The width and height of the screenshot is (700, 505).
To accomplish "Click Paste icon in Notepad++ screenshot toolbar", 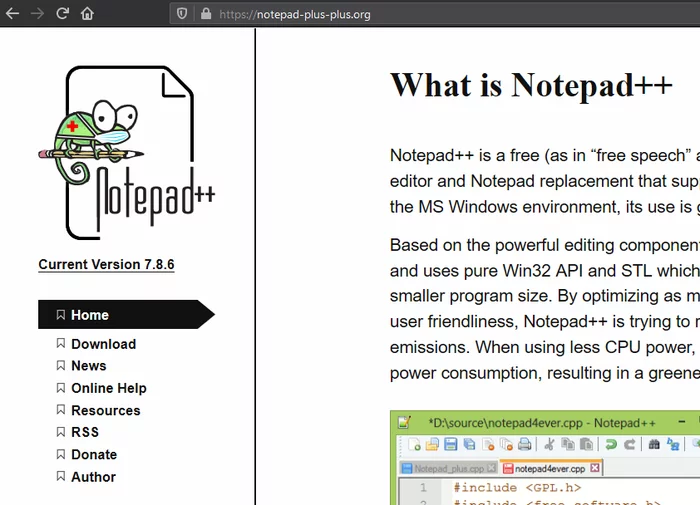I will point(586,444).
